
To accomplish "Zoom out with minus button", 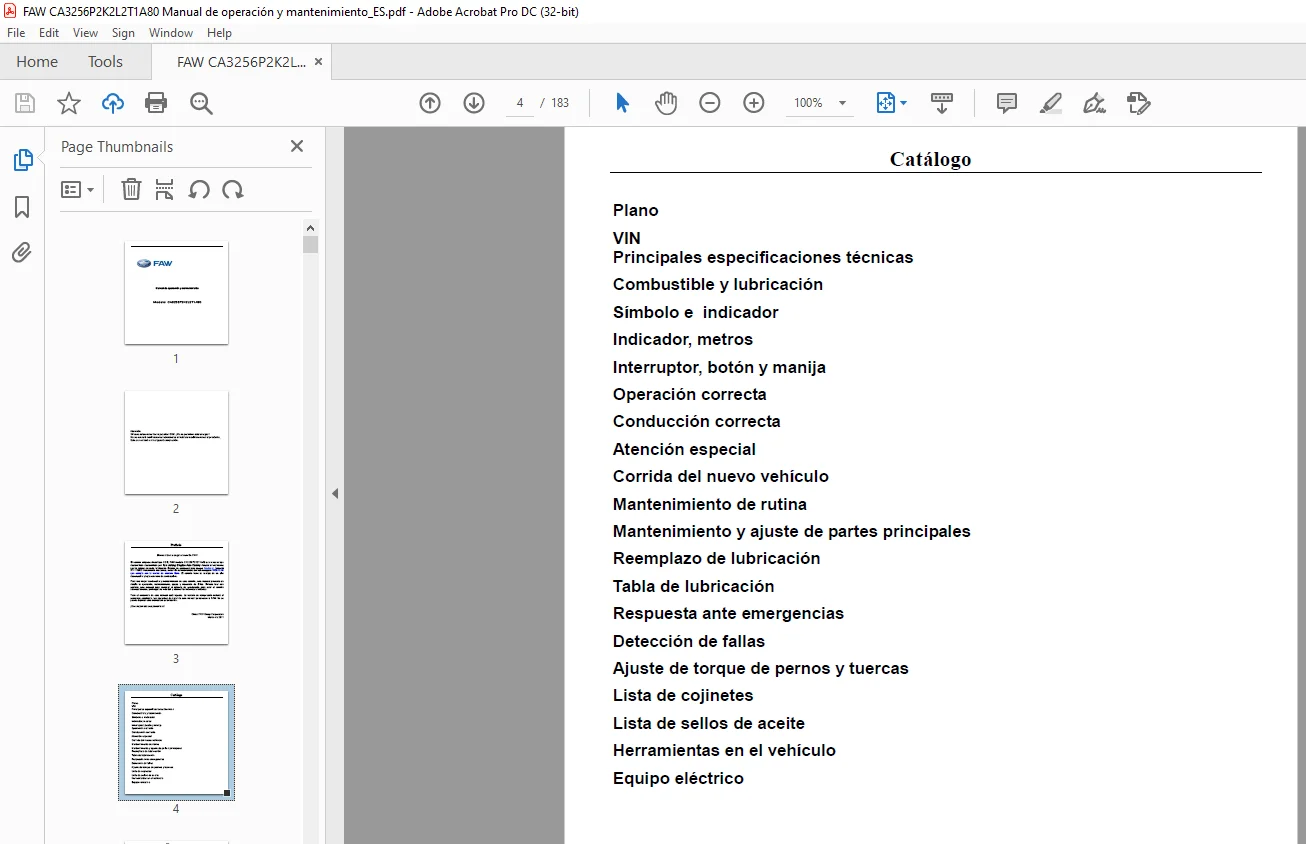I will [710, 103].
